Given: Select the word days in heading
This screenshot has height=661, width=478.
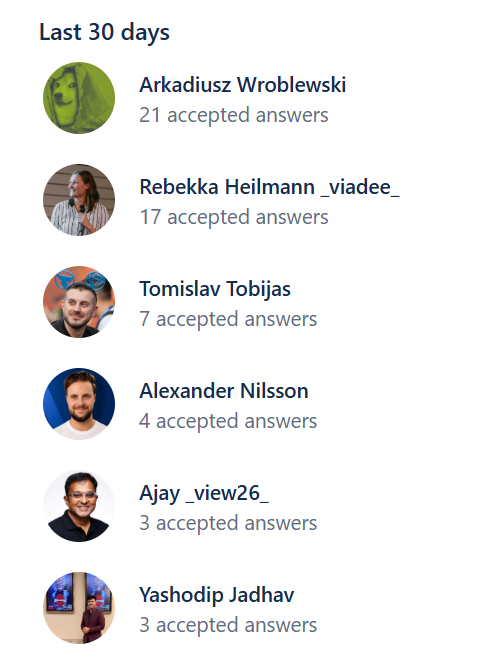Looking at the screenshot, I should pos(145,33).
